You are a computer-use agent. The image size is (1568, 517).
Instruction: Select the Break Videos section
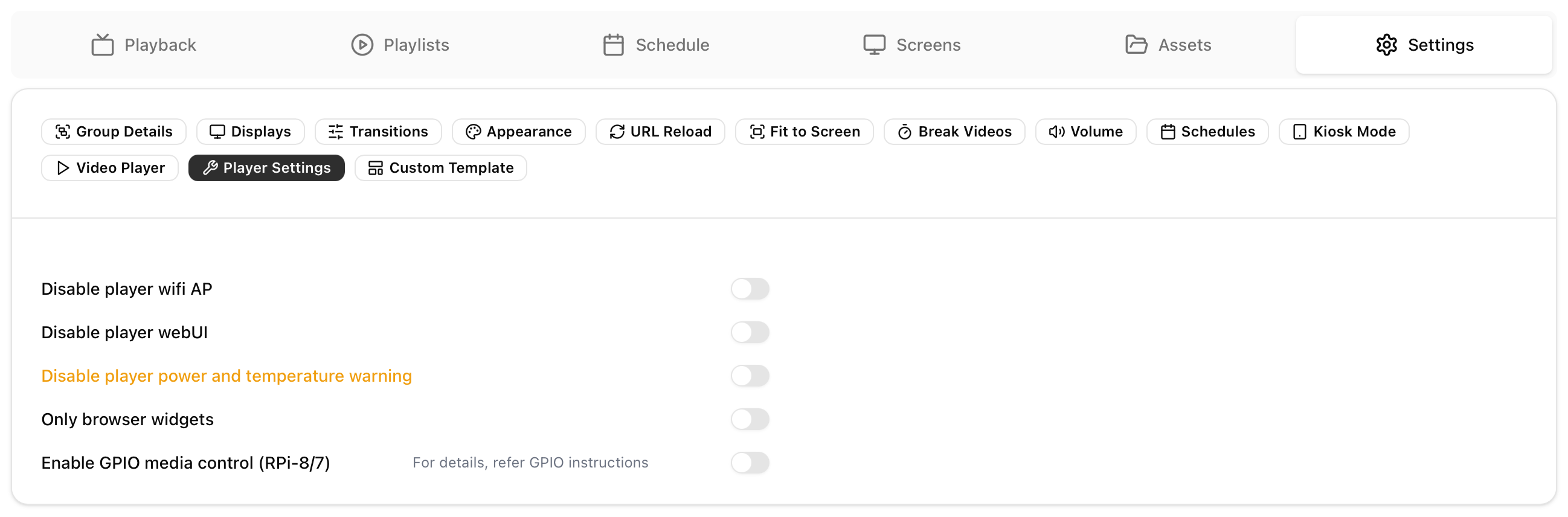[954, 132]
